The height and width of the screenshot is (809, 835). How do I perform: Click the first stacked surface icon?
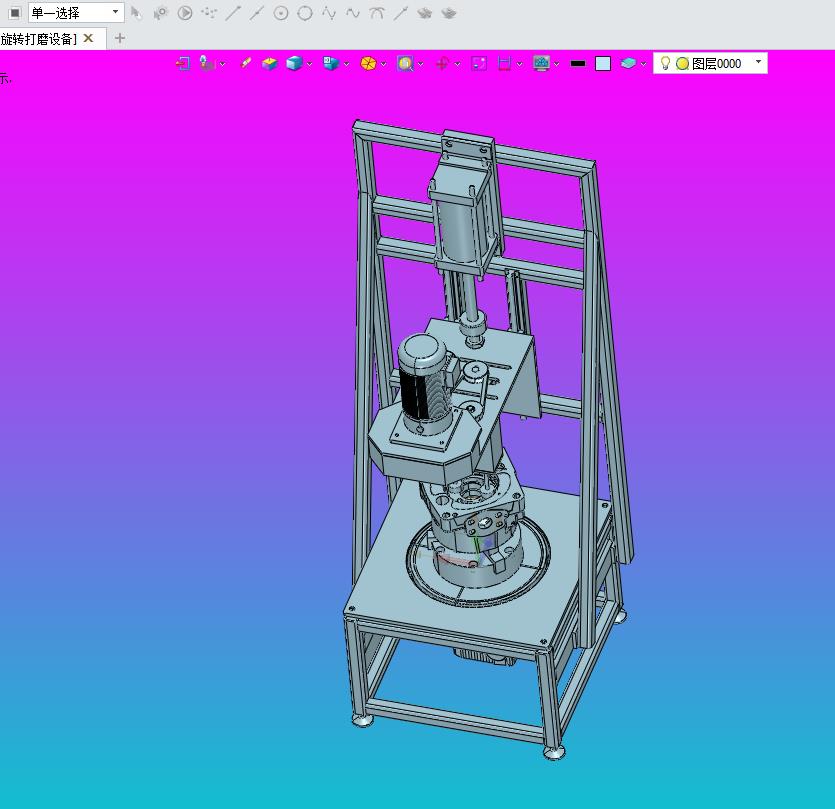tap(424, 13)
